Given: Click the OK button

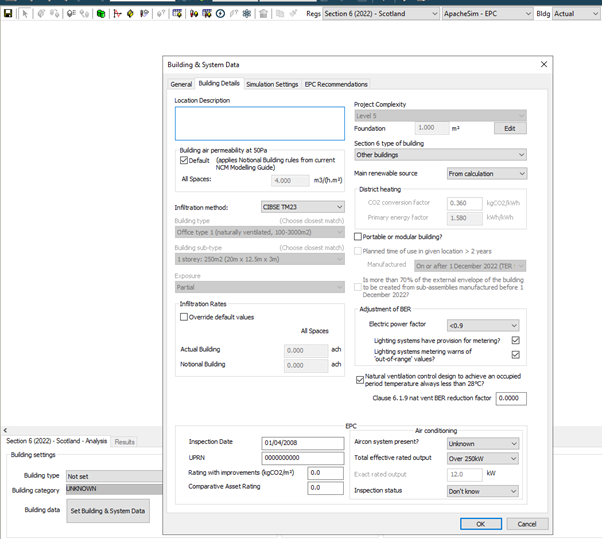Looking at the screenshot, I should [x=481, y=523].
